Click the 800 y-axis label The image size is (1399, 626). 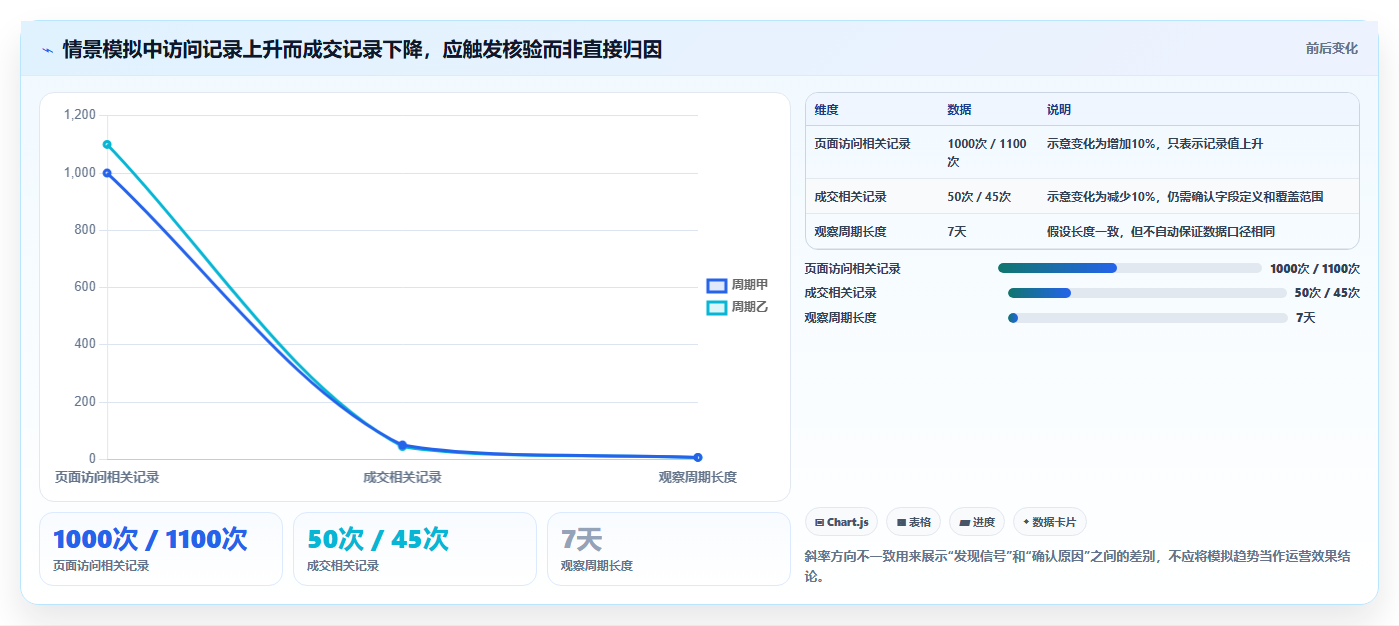point(86,230)
